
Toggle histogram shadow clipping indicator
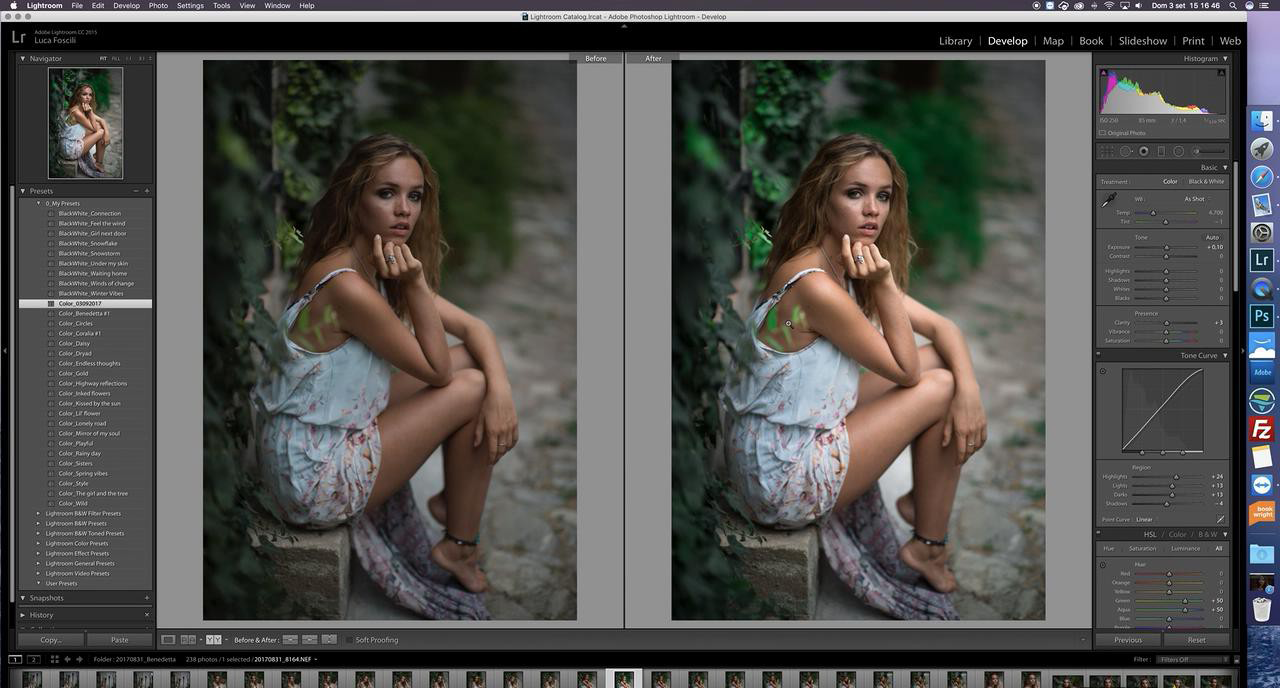1103,71
